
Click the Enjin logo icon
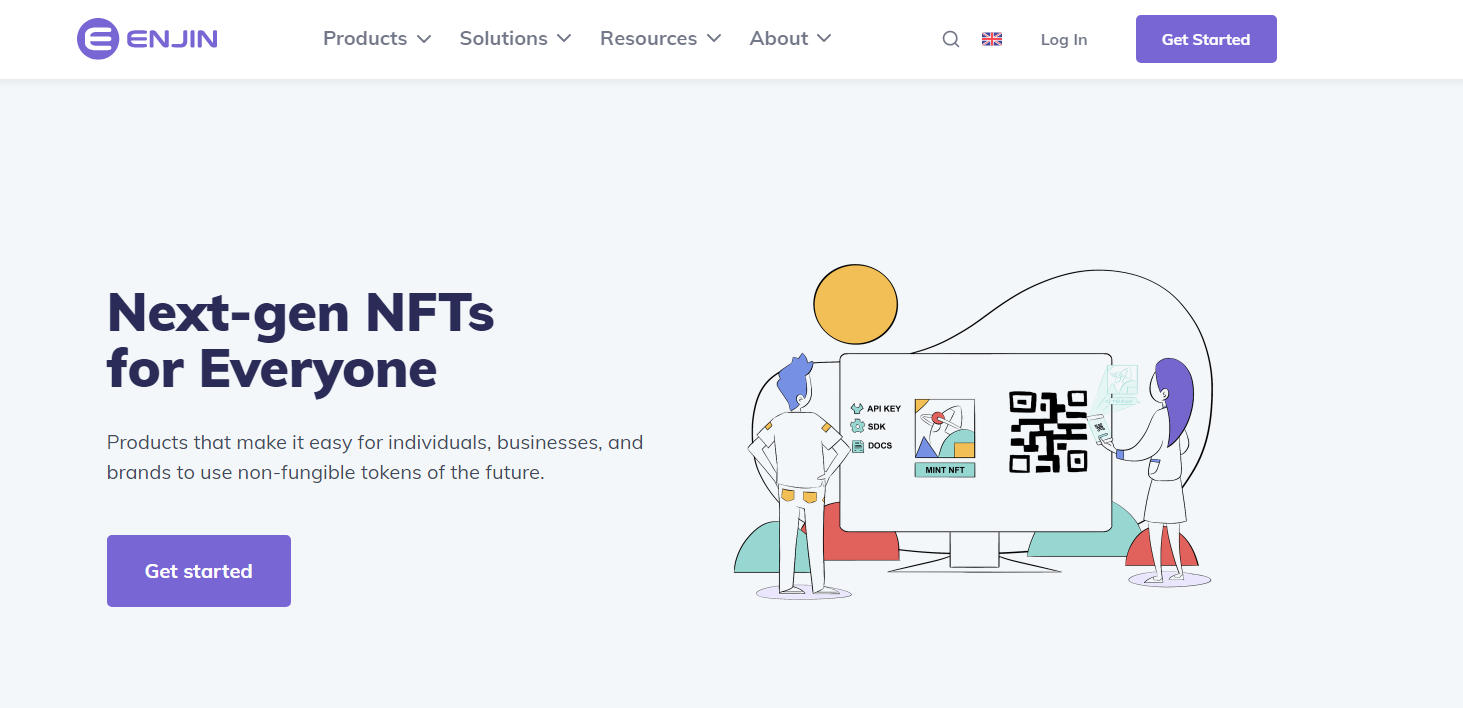coord(98,39)
